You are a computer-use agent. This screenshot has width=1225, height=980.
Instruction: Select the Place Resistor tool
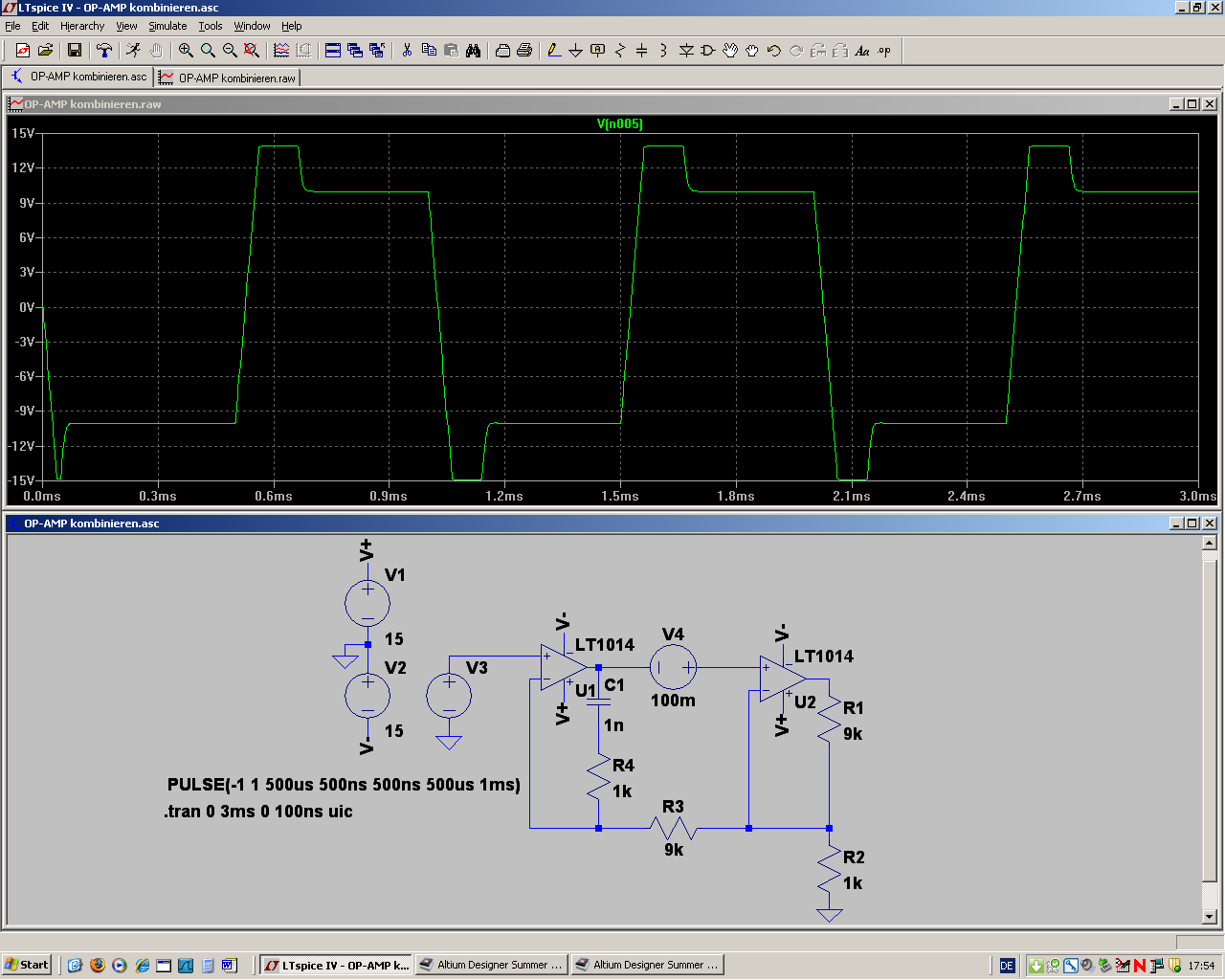click(620, 51)
